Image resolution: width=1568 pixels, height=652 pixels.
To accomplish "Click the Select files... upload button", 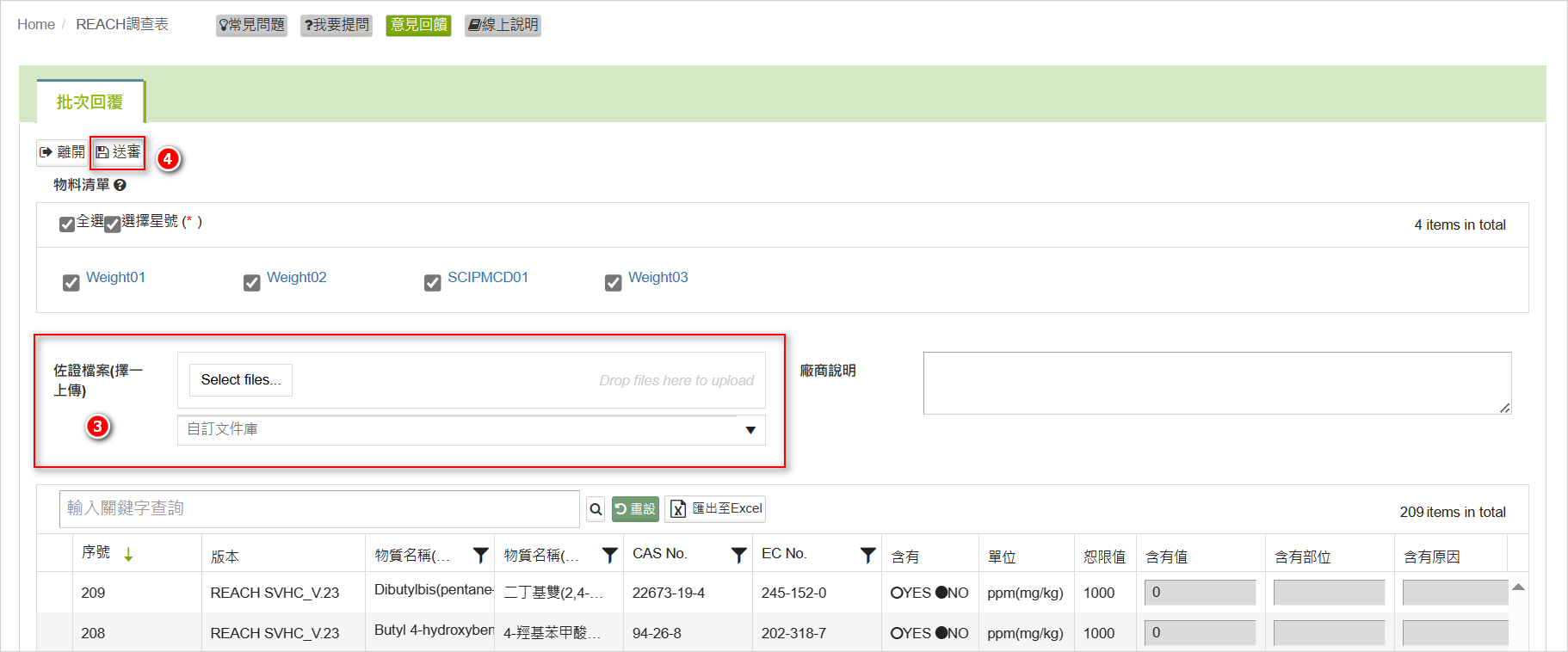I will coord(241,380).
